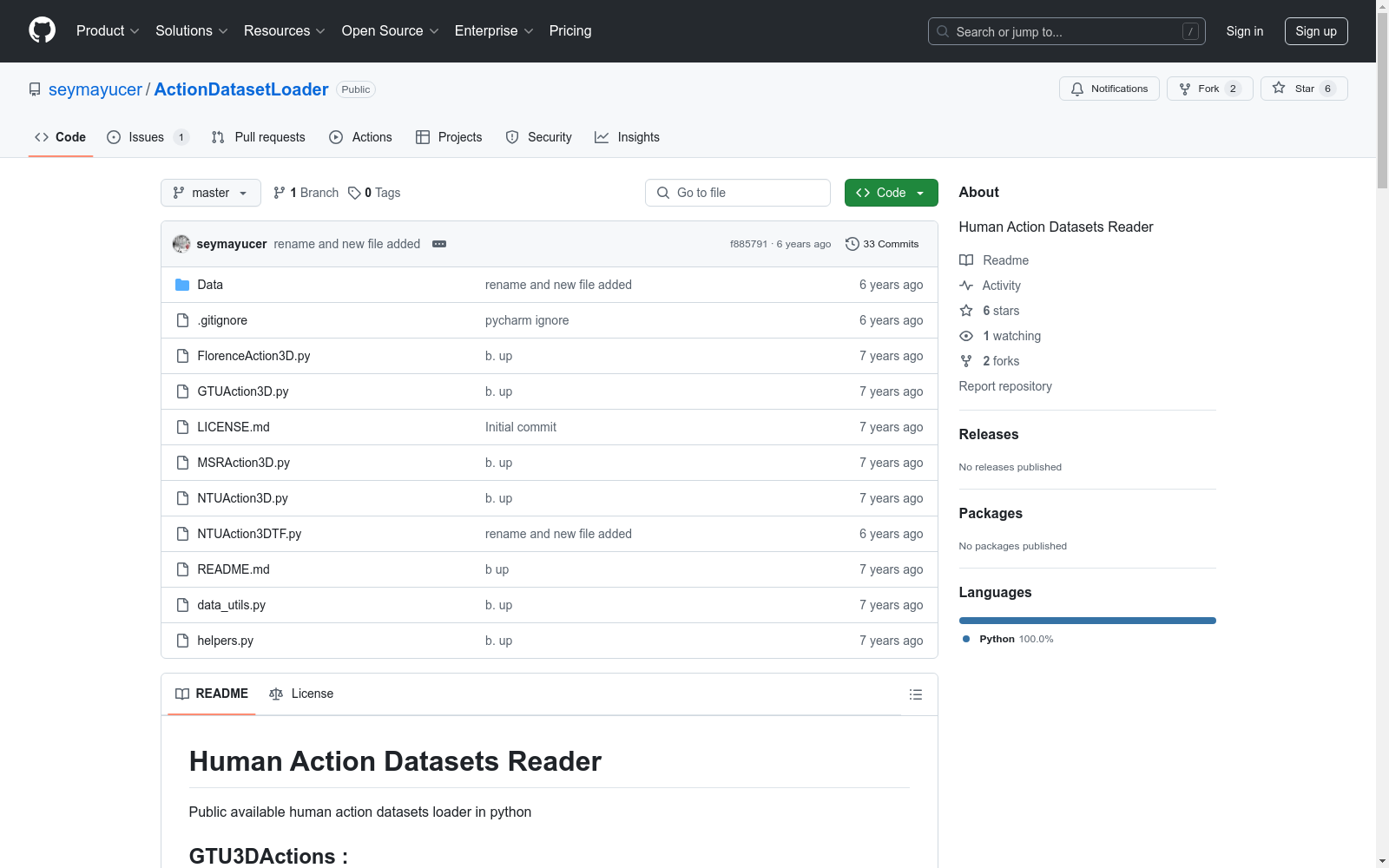
Task: Open the README.md file
Action: [x=234, y=569]
